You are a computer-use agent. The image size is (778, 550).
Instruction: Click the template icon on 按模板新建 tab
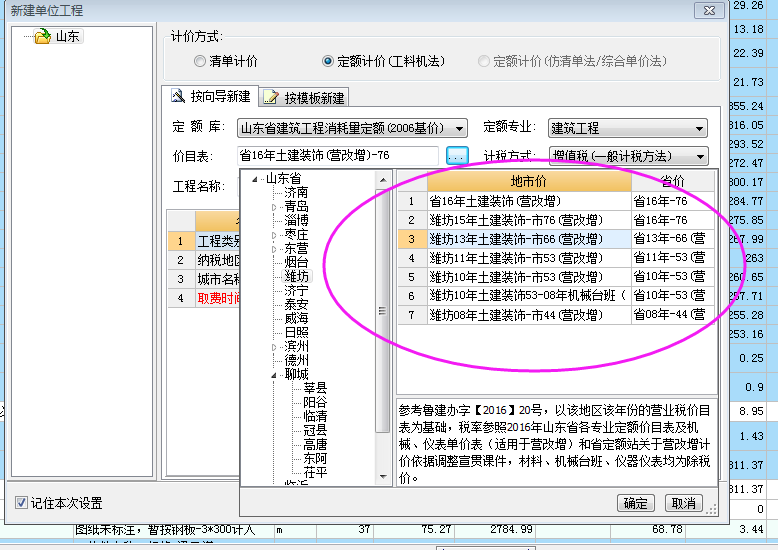tap(270, 97)
